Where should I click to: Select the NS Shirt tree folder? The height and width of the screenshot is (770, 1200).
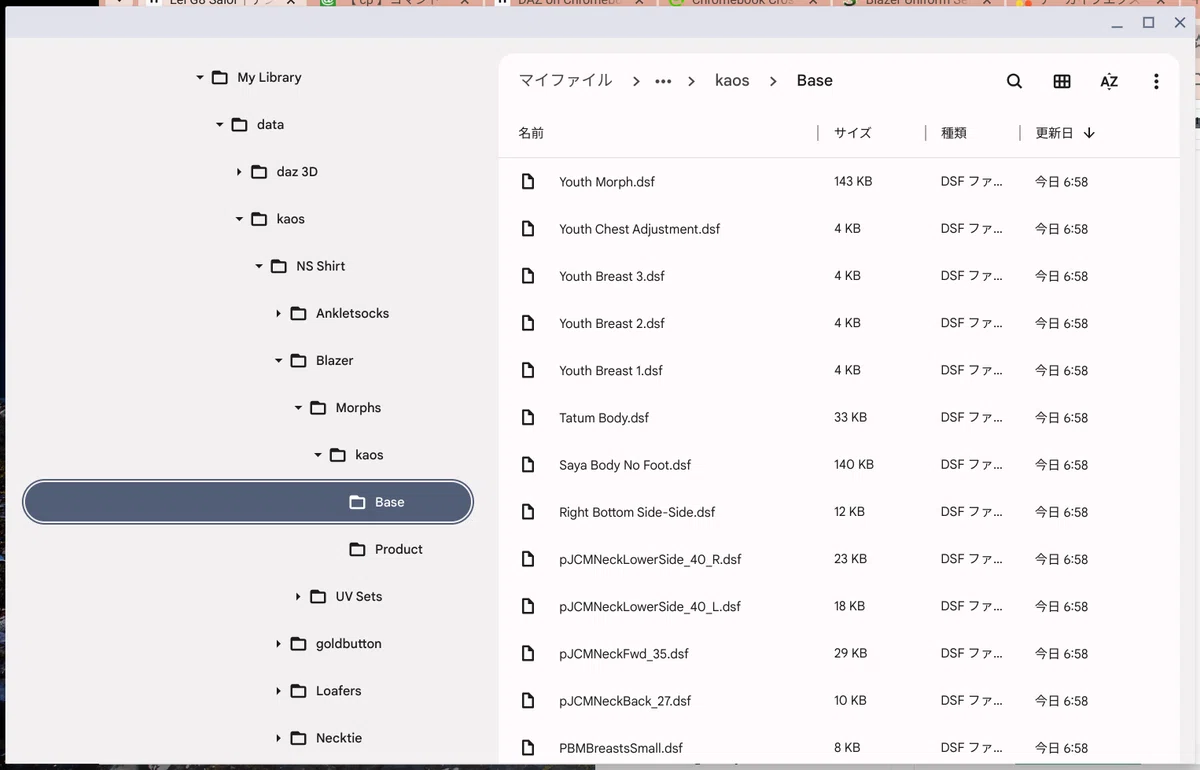click(x=320, y=266)
